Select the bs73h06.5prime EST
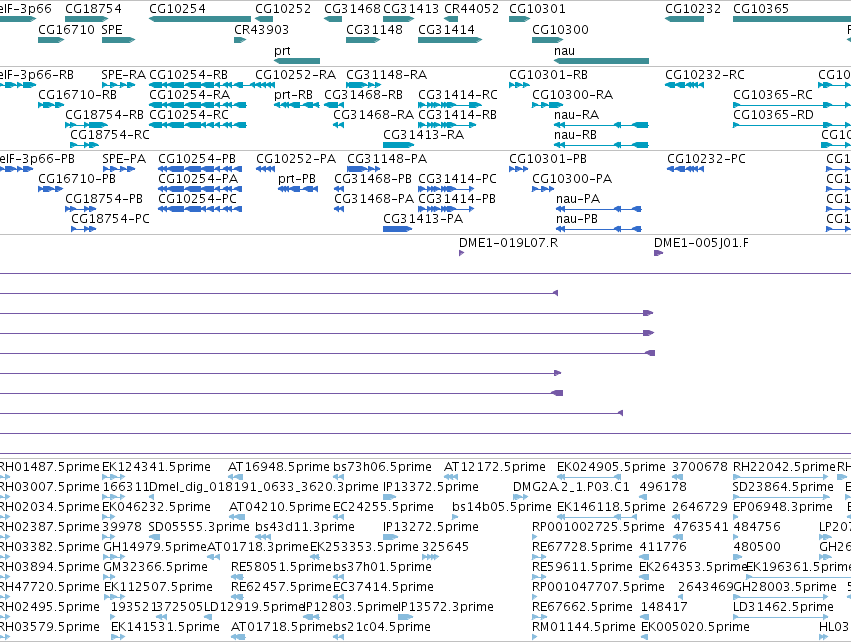This screenshot has height=642, width=851. point(339,477)
